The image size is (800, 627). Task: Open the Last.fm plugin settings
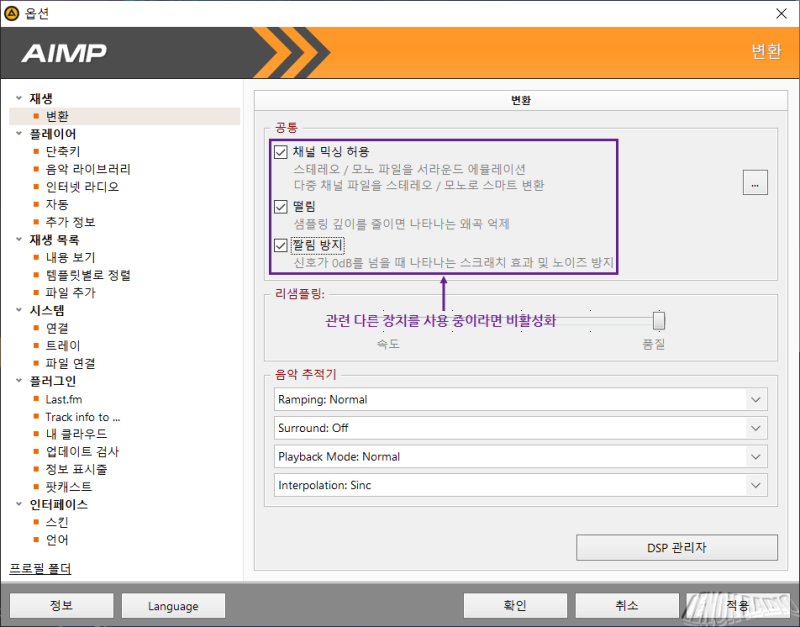point(64,398)
